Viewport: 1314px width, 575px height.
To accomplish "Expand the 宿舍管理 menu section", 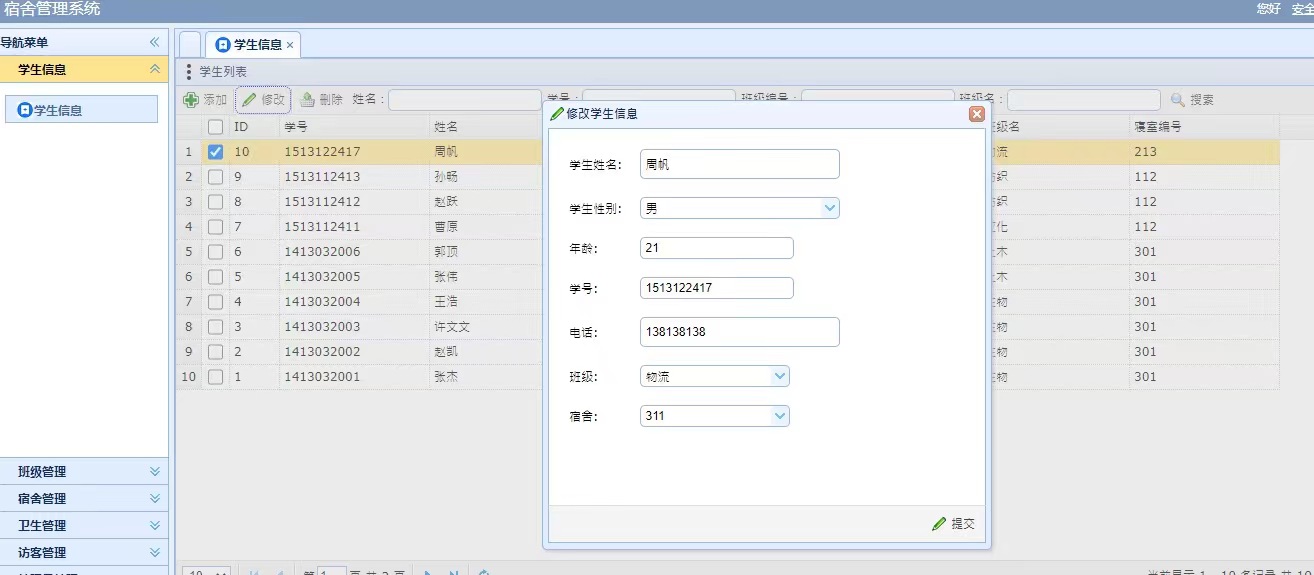I will (x=154, y=499).
